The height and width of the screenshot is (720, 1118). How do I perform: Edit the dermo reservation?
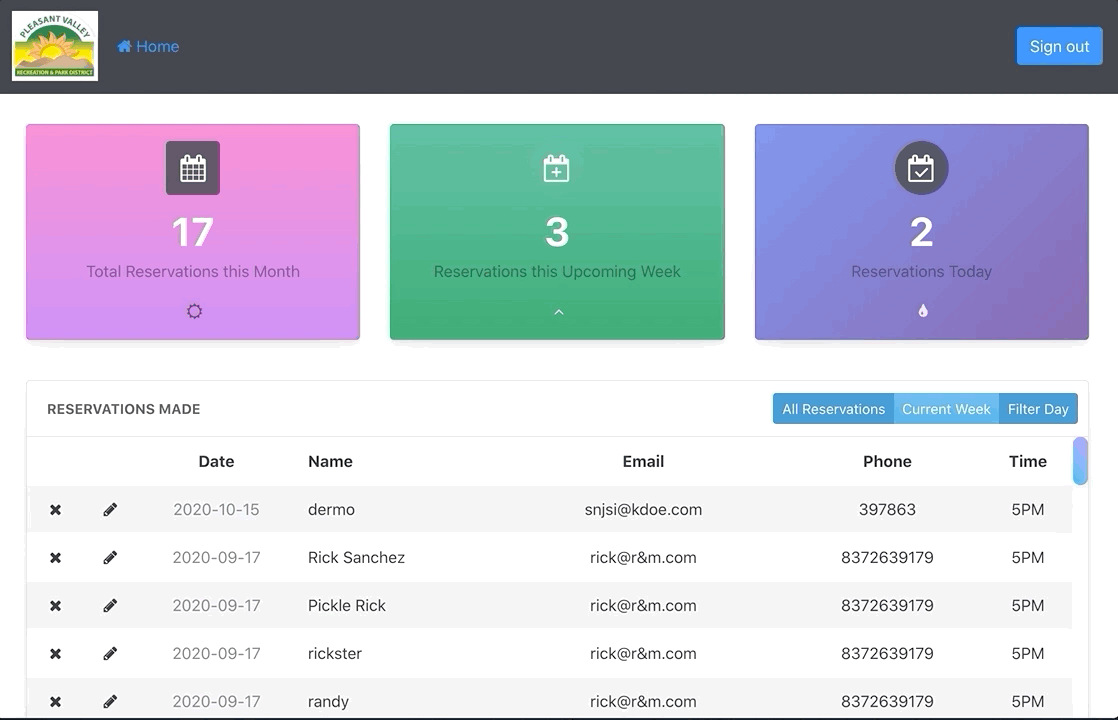click(x=110, y=510)
